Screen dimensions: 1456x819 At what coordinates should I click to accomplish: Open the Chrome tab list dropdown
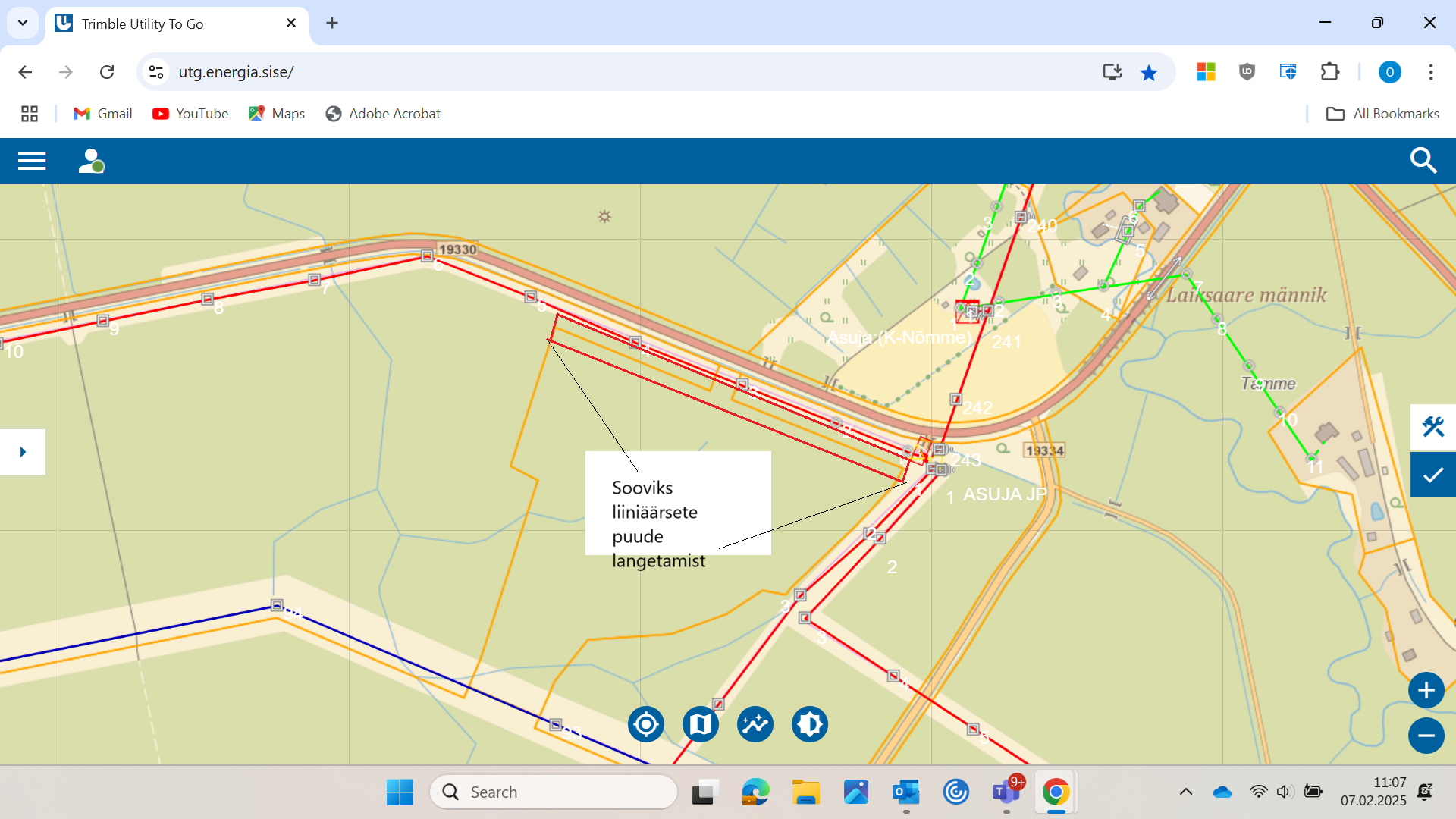coord(23,23)
